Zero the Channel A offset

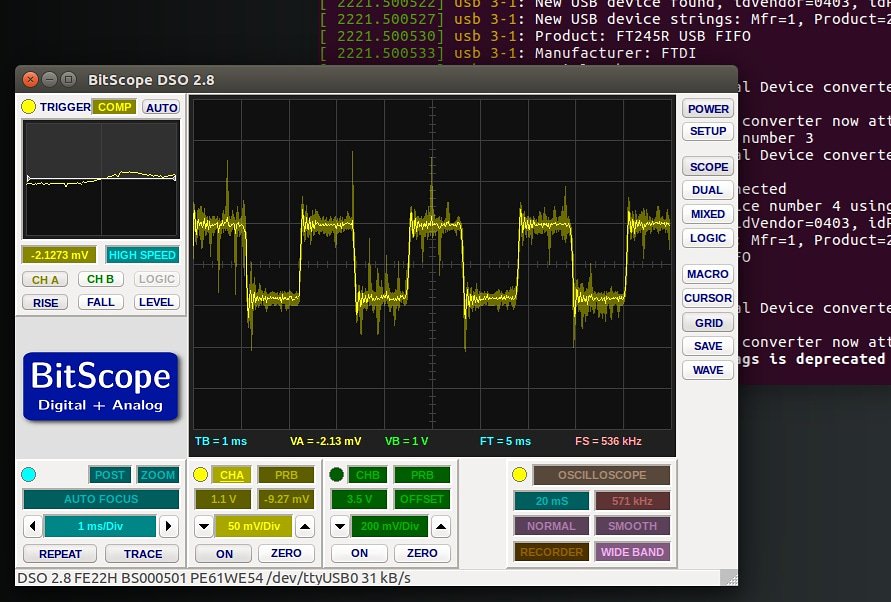click(287, 553)
